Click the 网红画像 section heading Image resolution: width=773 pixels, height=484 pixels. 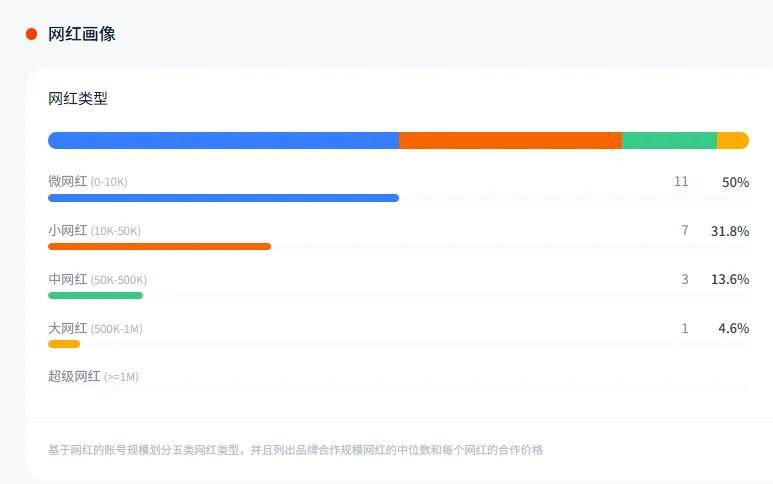pyautogui.click(x=82, y=34)
